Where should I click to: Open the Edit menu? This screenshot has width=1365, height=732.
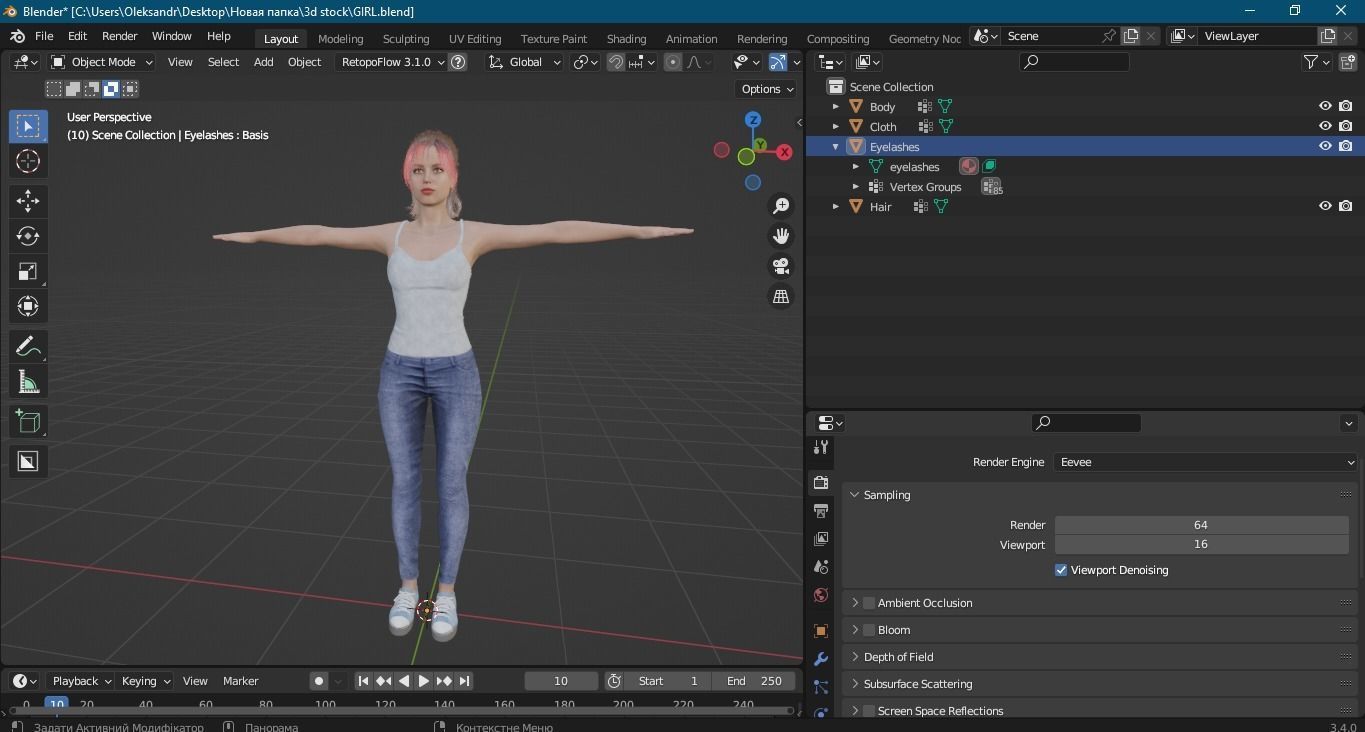(x=77, y=36)
